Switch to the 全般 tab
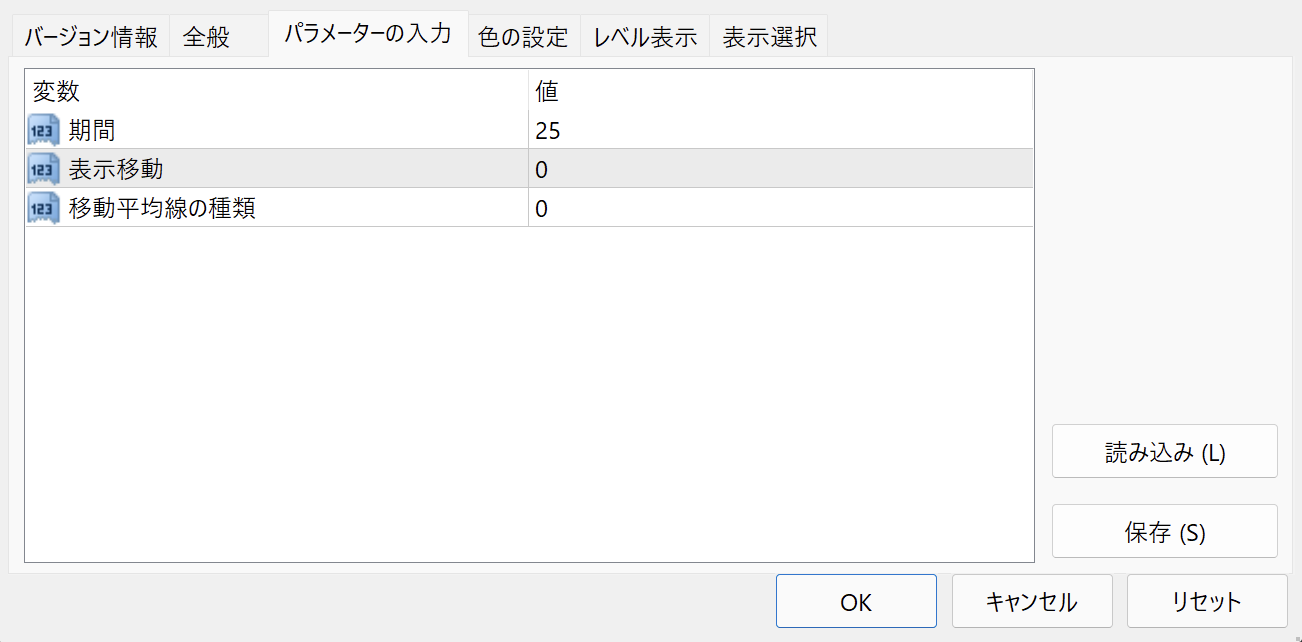The height and width of the screenshot is (642, 1302). coord(207,38)
